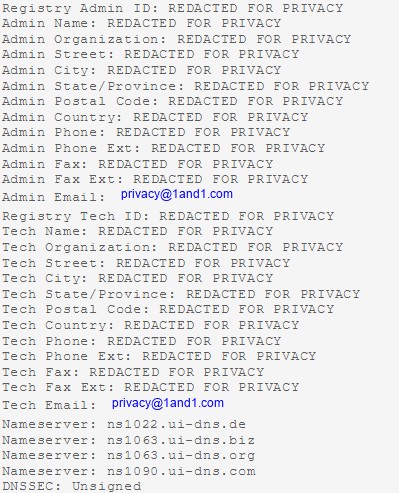Click the Admin Organization line
Screen dimensions: 399x493
[x=176, y=39]
